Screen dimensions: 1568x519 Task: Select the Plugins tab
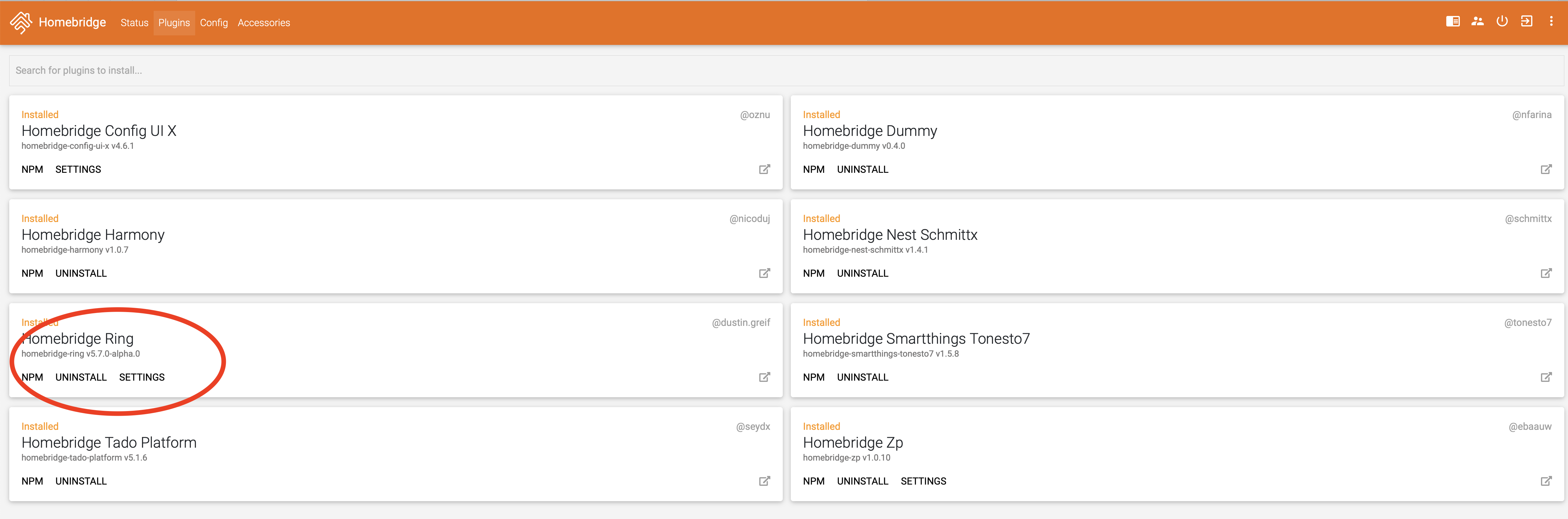coord(174,22)
